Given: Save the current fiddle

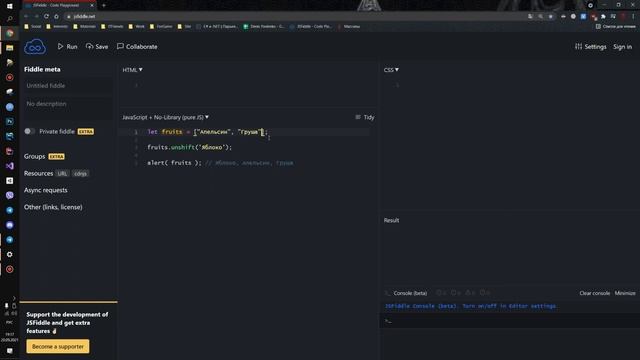Looking at the screenshot, I should tap(97, 47).
